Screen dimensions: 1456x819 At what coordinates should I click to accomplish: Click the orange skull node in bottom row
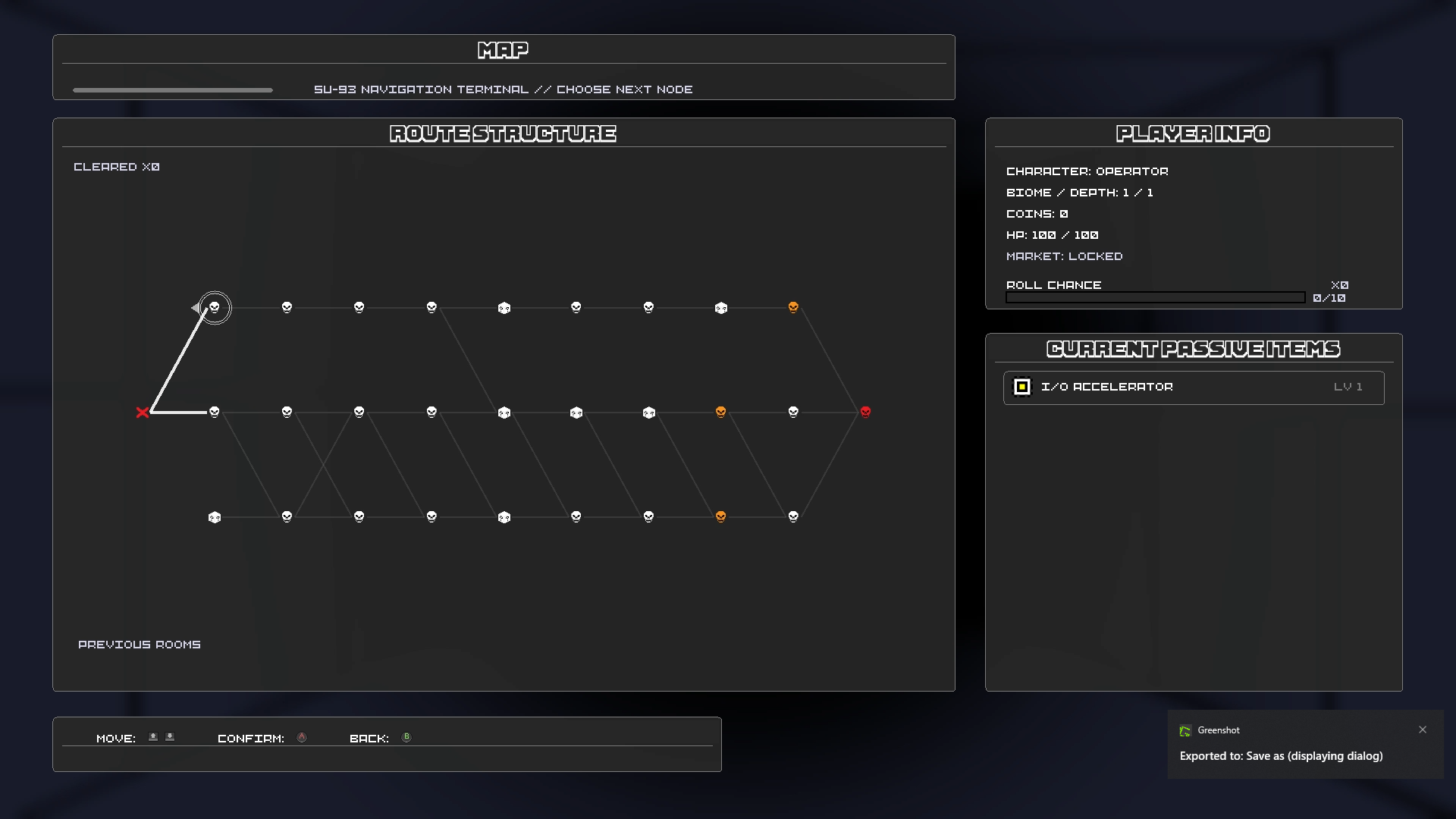pyautogui.click(x=721, y=516)
